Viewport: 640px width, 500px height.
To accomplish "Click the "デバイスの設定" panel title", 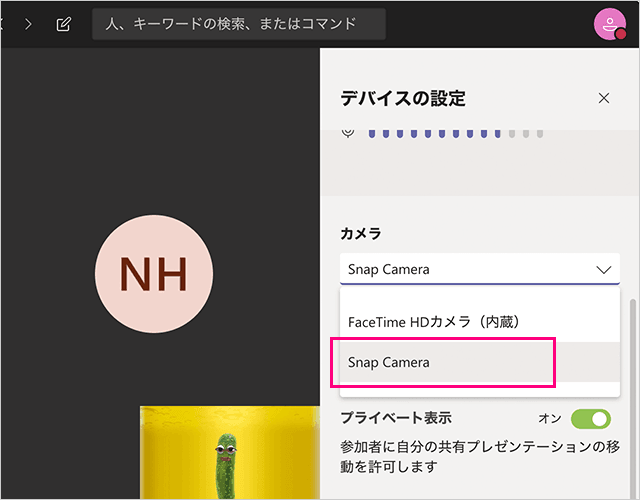I will (x=403, y=98).
